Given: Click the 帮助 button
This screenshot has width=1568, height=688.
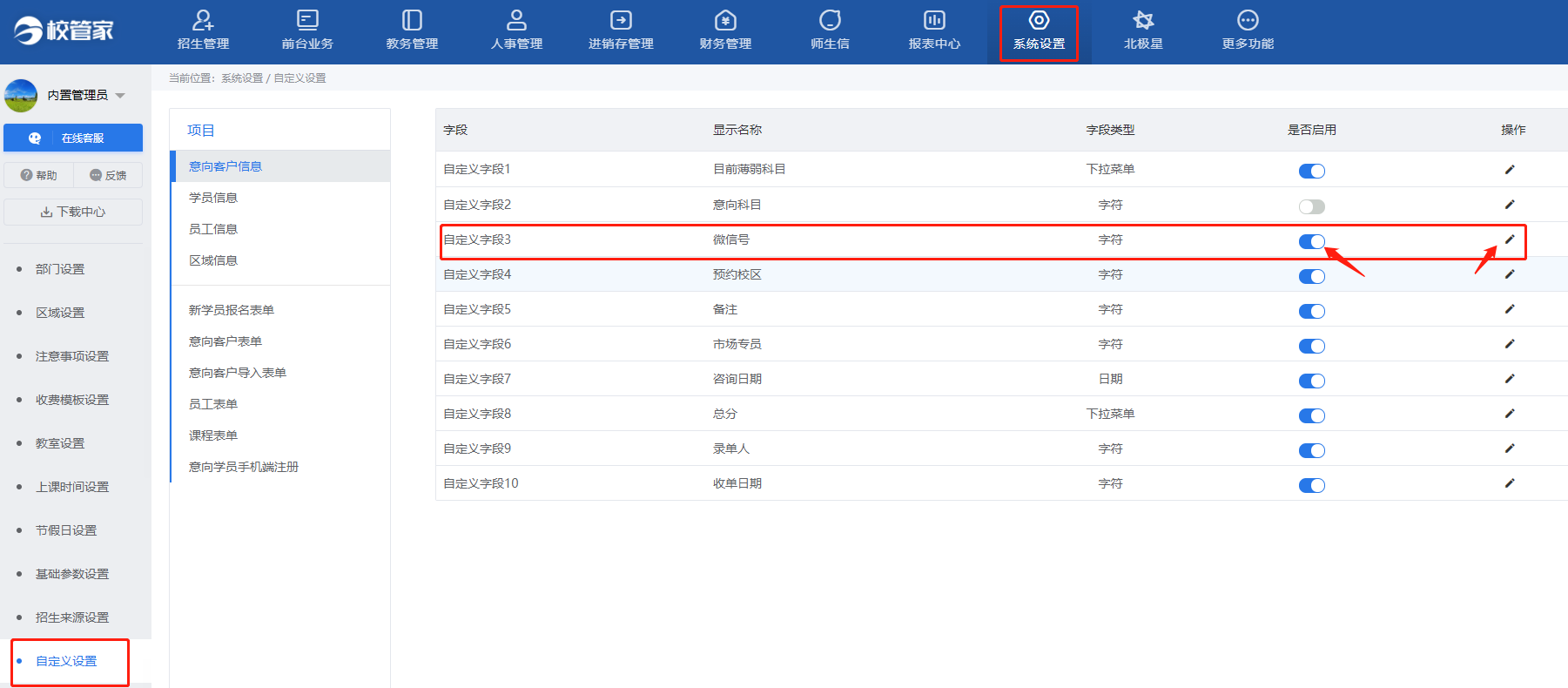Looking at the screenshot, I should point(38,175).
